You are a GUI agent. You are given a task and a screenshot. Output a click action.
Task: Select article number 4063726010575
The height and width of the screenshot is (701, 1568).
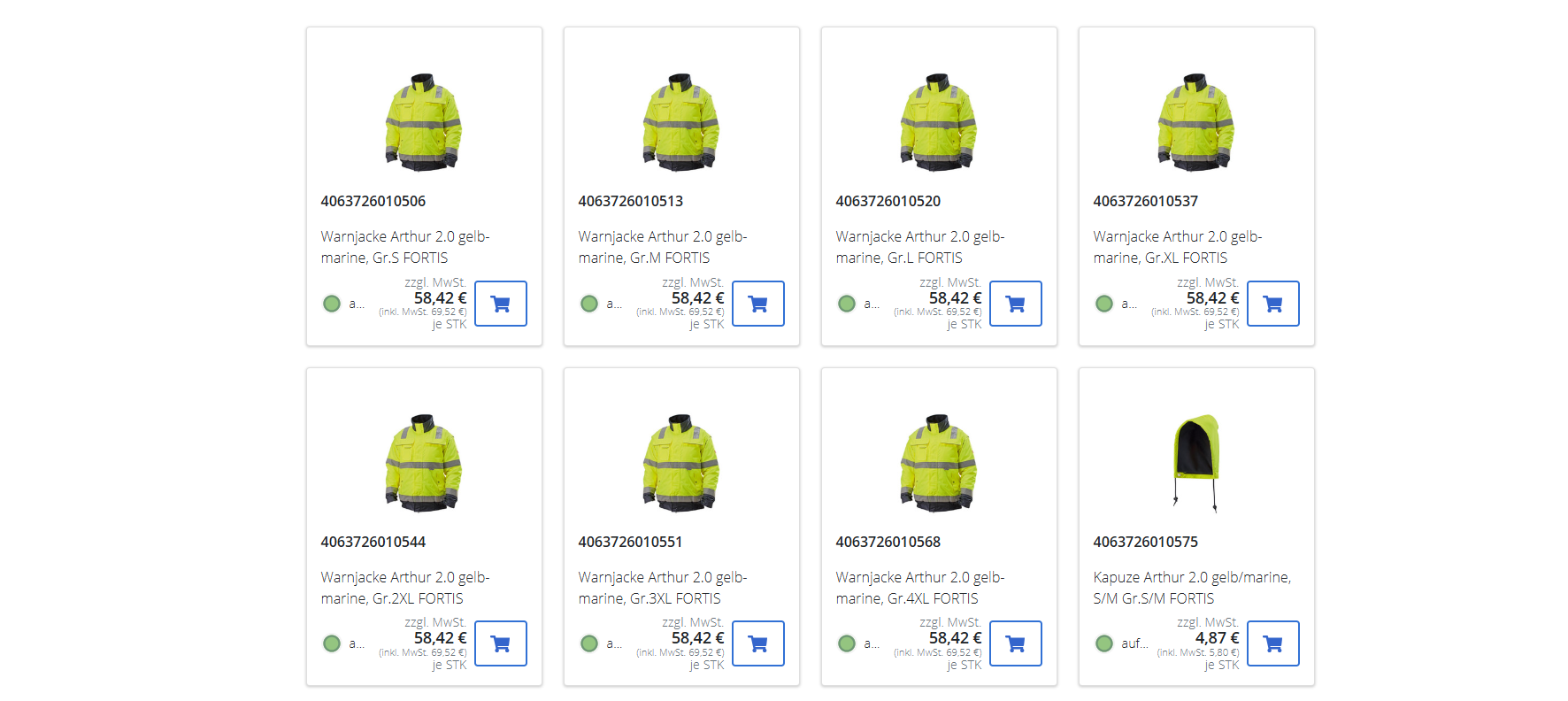pos(1146,542)
